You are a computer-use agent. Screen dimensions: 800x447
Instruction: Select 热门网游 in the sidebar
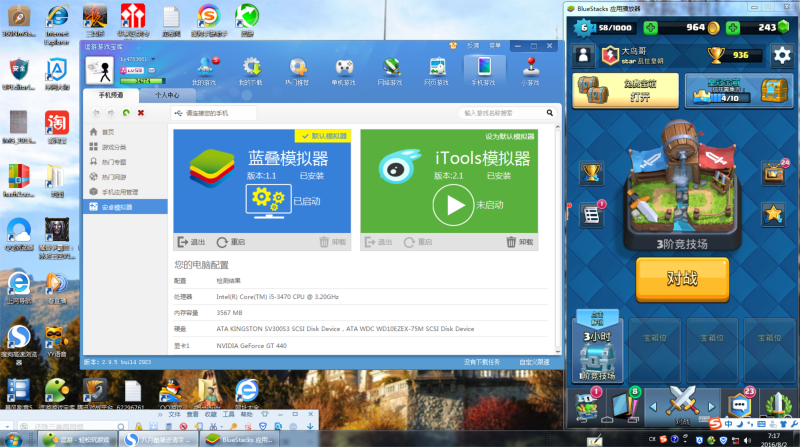[x=125, y=177]
